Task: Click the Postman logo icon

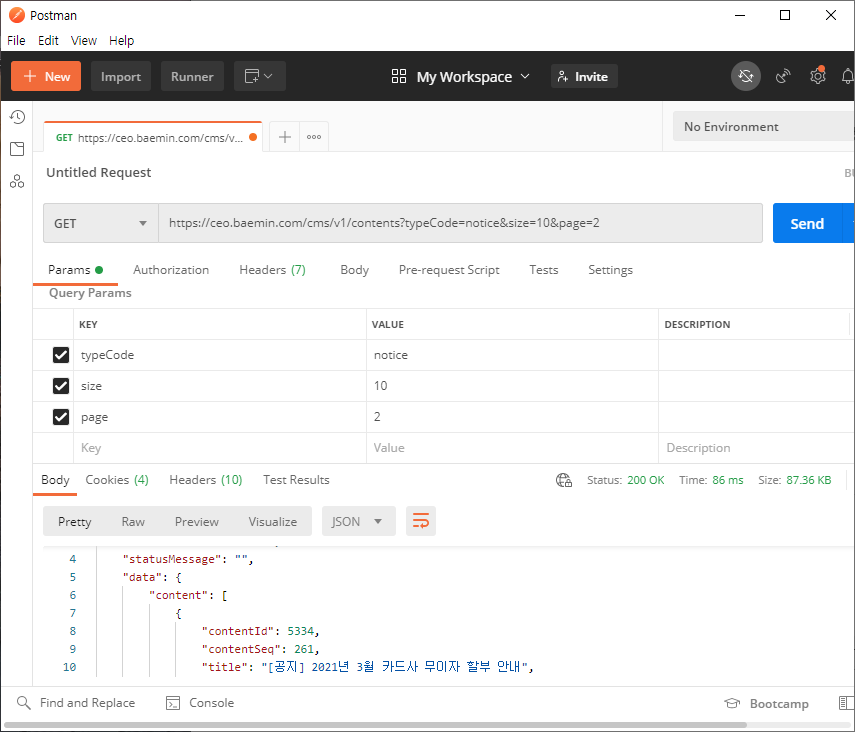Action: point(17,15)
